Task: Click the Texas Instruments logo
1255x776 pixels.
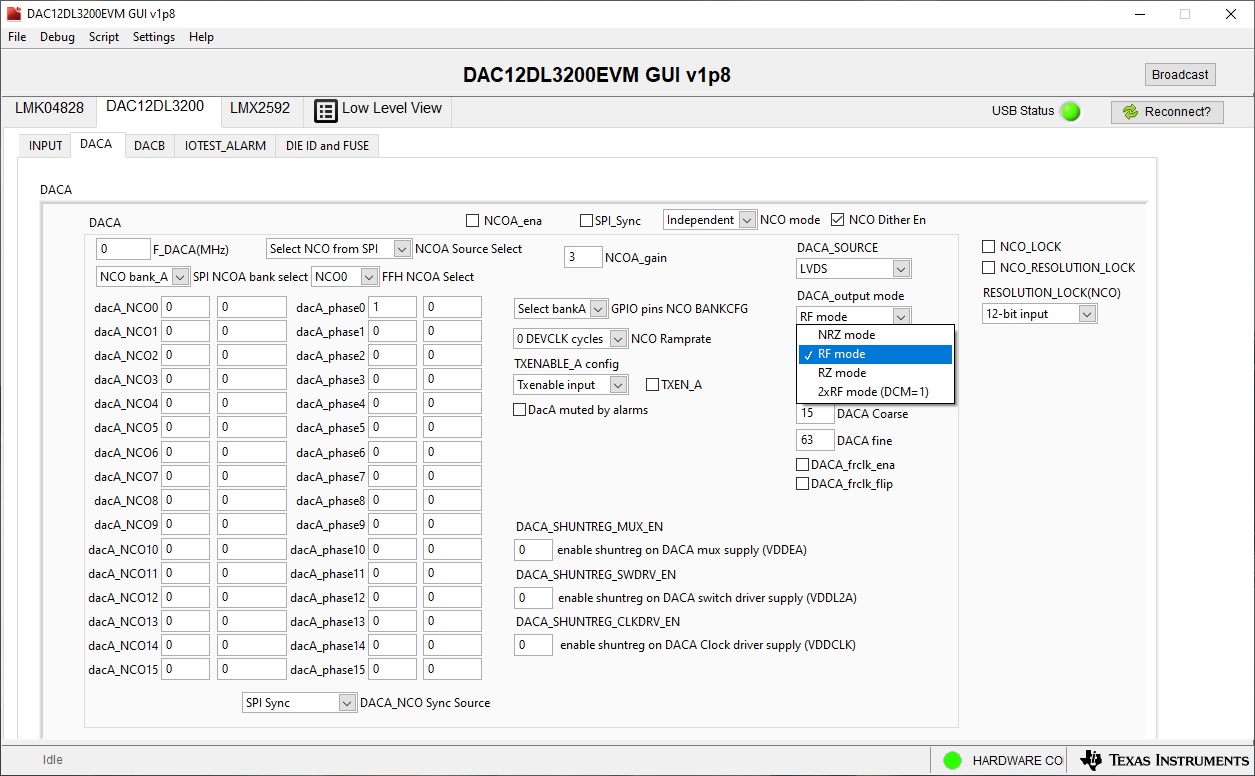Action: point(1160,760)
